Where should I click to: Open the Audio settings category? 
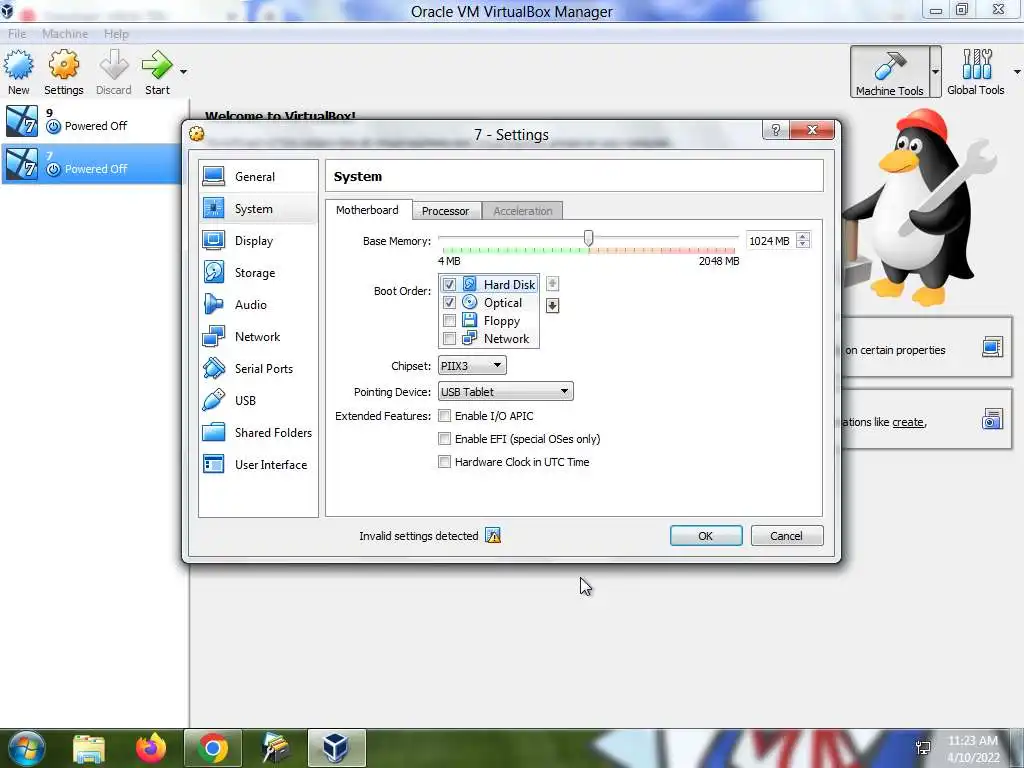click(259, 304)
